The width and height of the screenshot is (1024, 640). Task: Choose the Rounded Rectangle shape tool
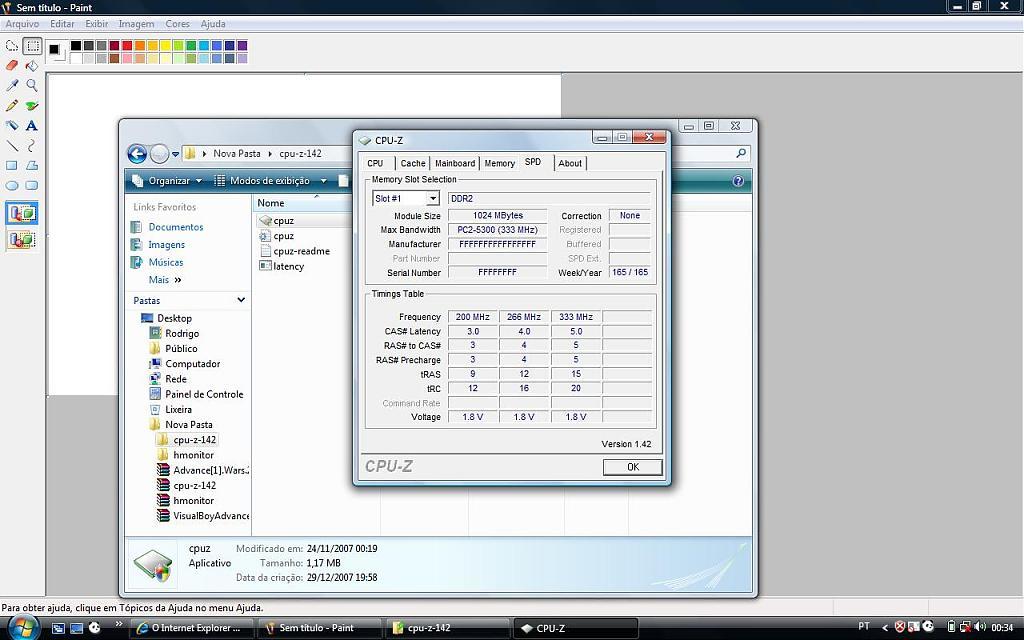(31, 185)
